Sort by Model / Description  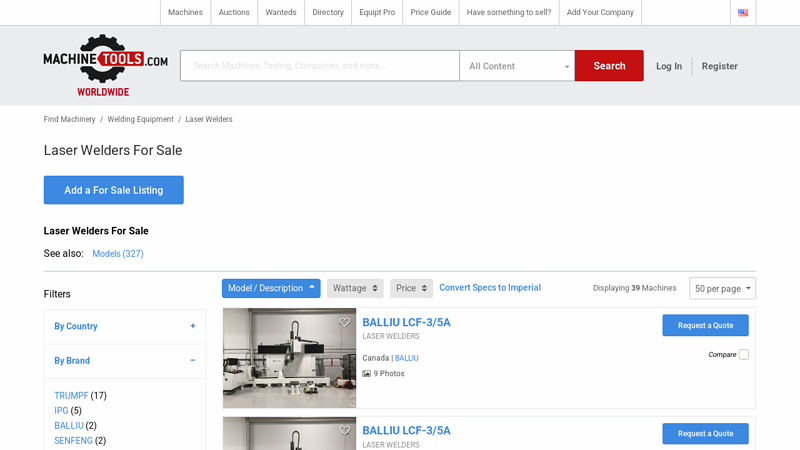[271, 288]
